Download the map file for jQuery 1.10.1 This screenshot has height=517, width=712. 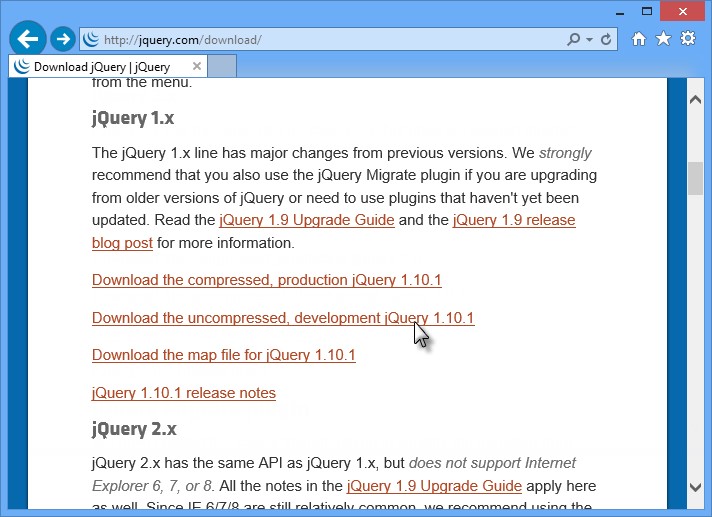pos(223,355)
